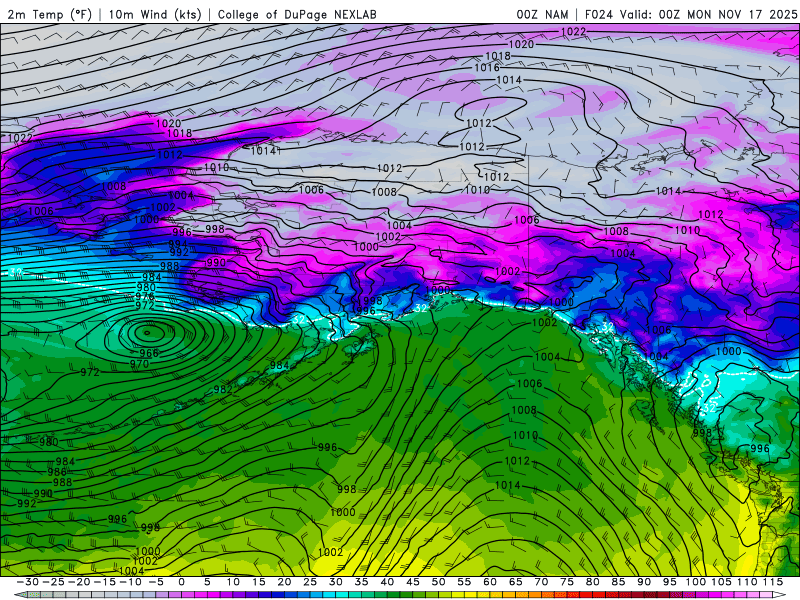Click the "10m Wind (kts)" header label
The width and height of the screenshot is (800, 600).
(155, 14)
